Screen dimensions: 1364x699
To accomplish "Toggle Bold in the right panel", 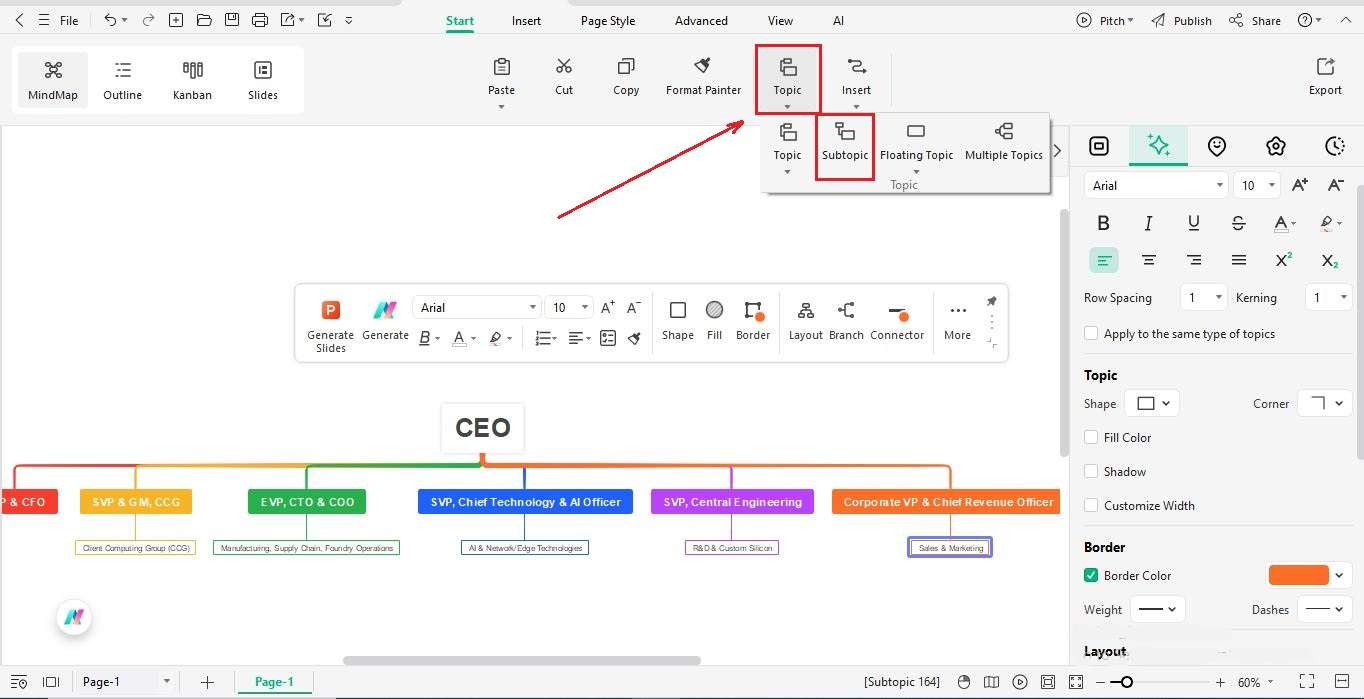I will pyautogui.click(x=1104, y=223).
